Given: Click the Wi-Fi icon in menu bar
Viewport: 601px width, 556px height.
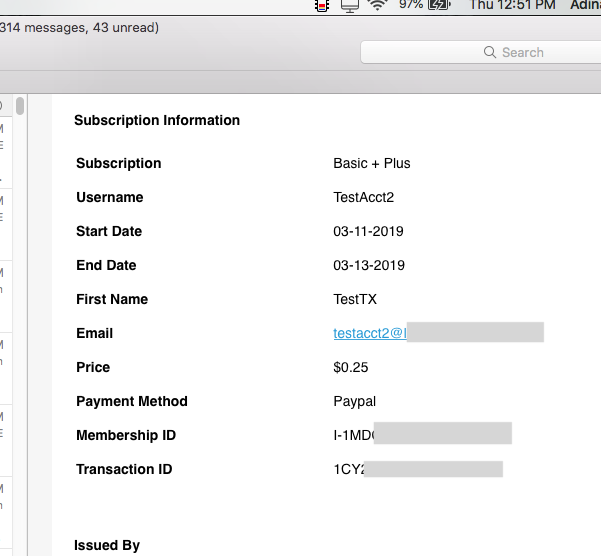Looking at the screenshot, I should (x=377, y=5).
